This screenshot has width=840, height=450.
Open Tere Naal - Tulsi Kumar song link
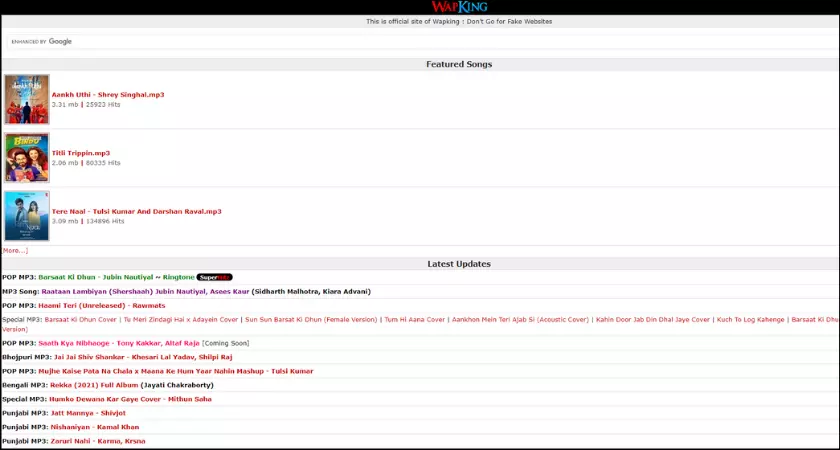[x=136, y=212]
